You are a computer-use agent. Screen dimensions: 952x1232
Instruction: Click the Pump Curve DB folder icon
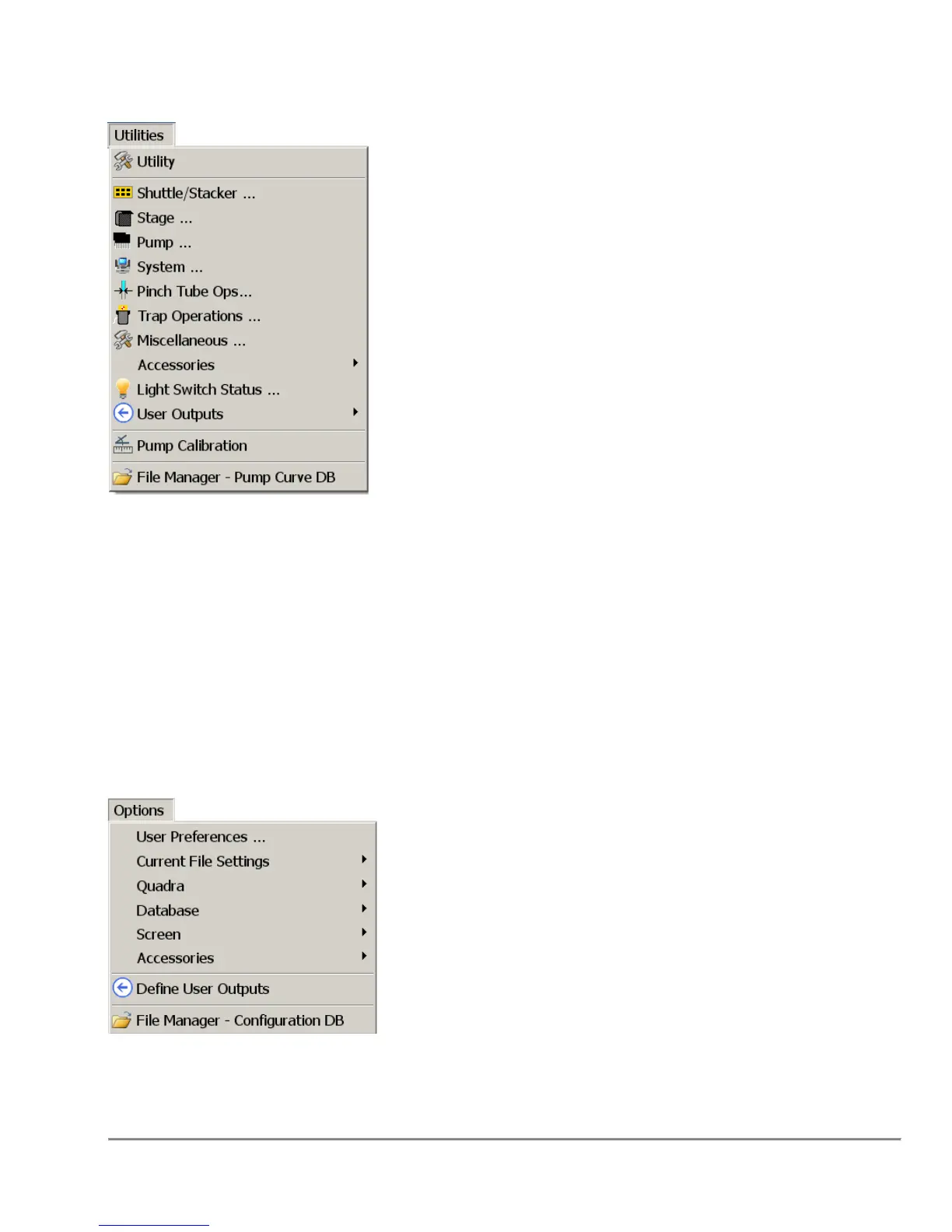click(122, 477)
